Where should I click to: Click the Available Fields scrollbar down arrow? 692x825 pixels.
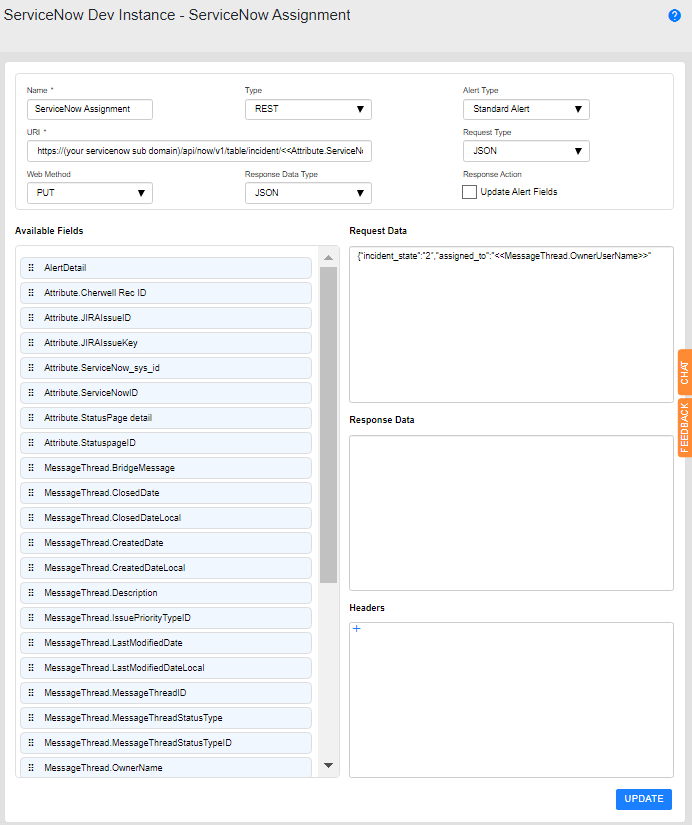pos(328,766)
